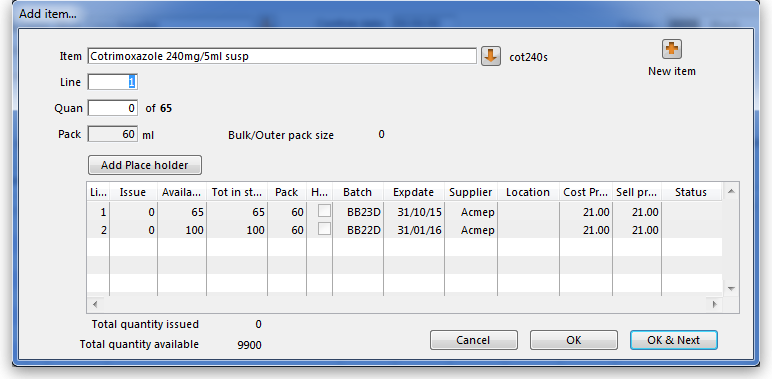Click the Li... line column header

coord(98,192)
